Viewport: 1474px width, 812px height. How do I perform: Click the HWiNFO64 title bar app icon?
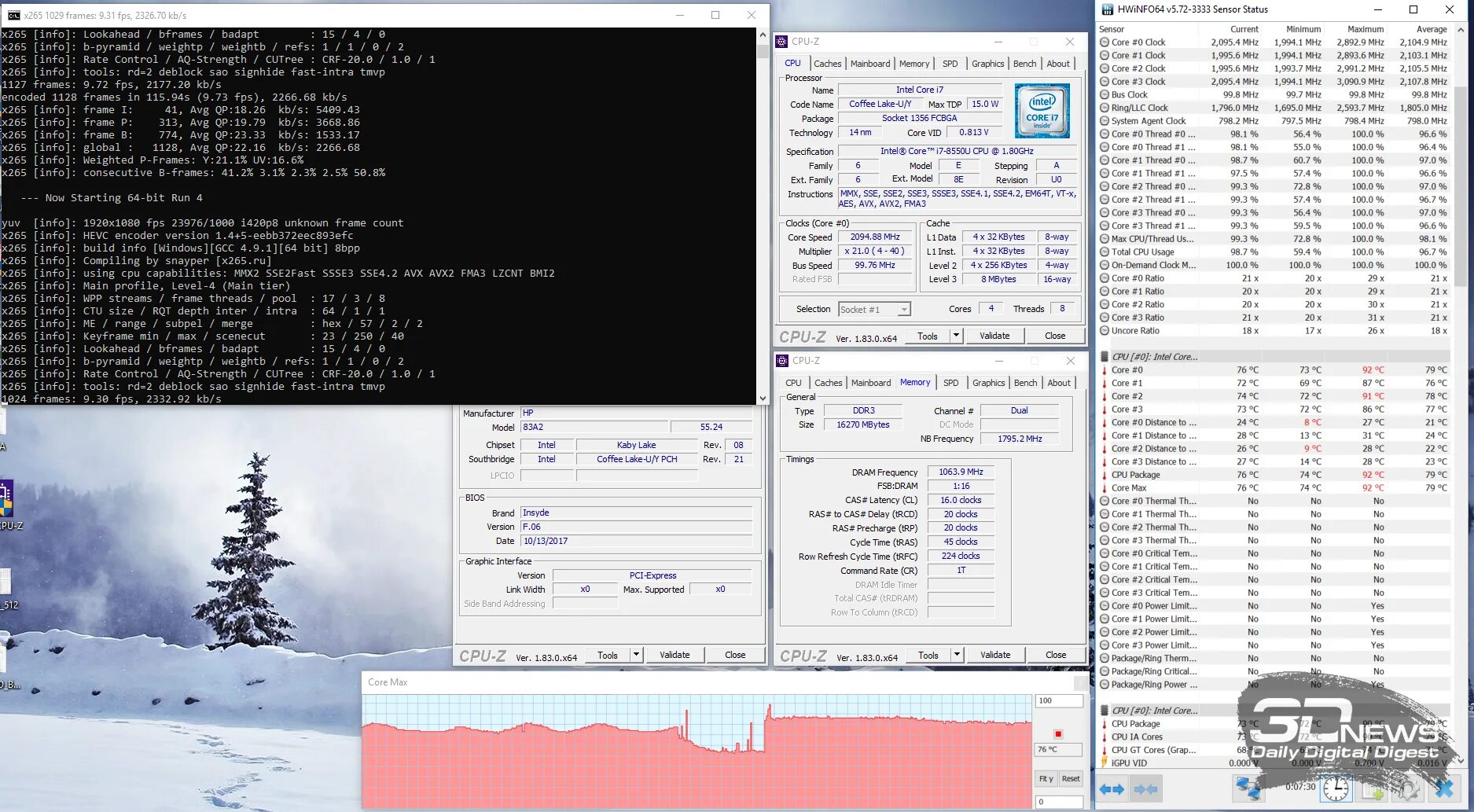1107,9
